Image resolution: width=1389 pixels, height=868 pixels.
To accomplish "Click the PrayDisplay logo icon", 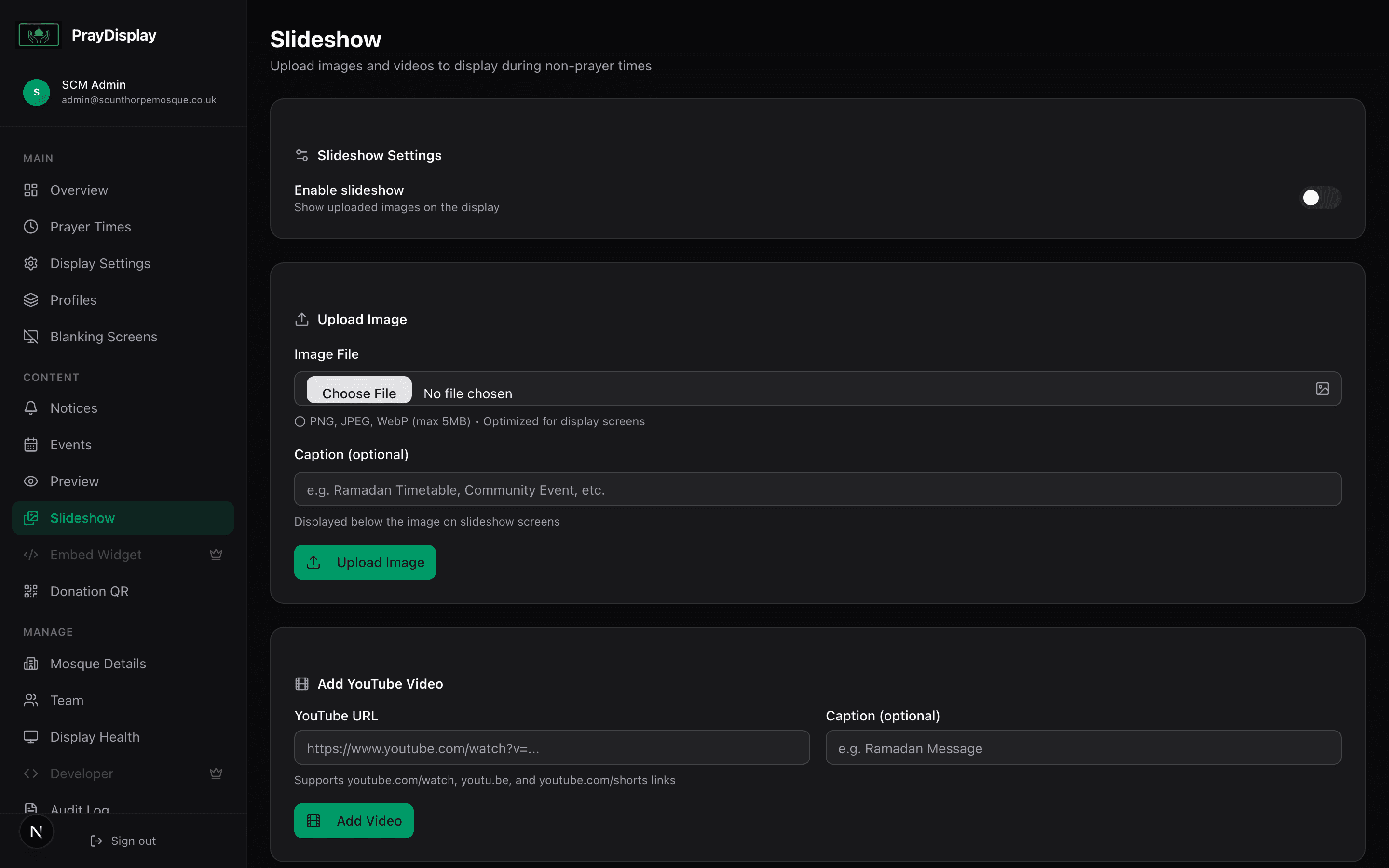I will point(38,34).
